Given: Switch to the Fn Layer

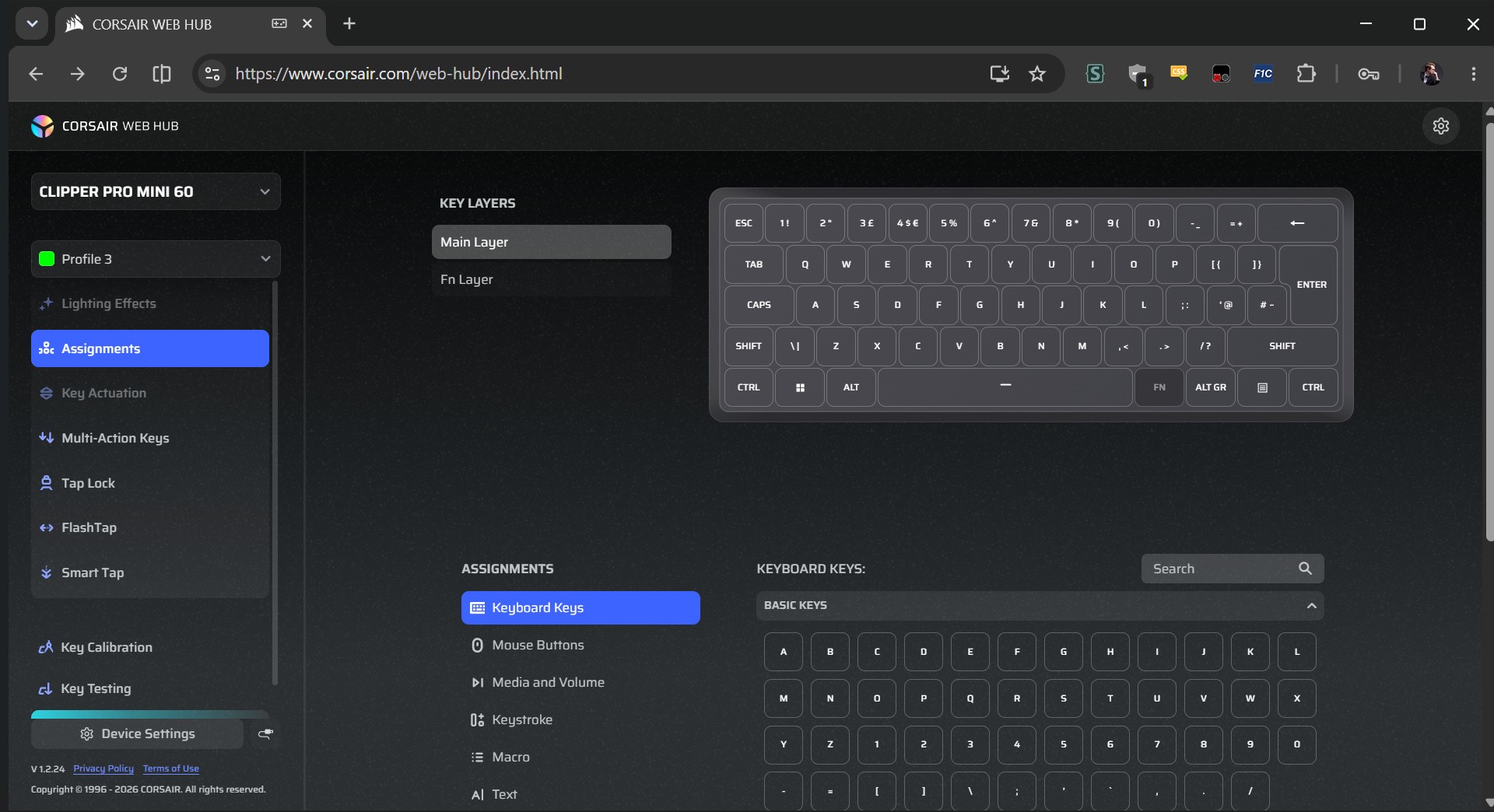Looking at the screenshot, I should click(551, 279).
